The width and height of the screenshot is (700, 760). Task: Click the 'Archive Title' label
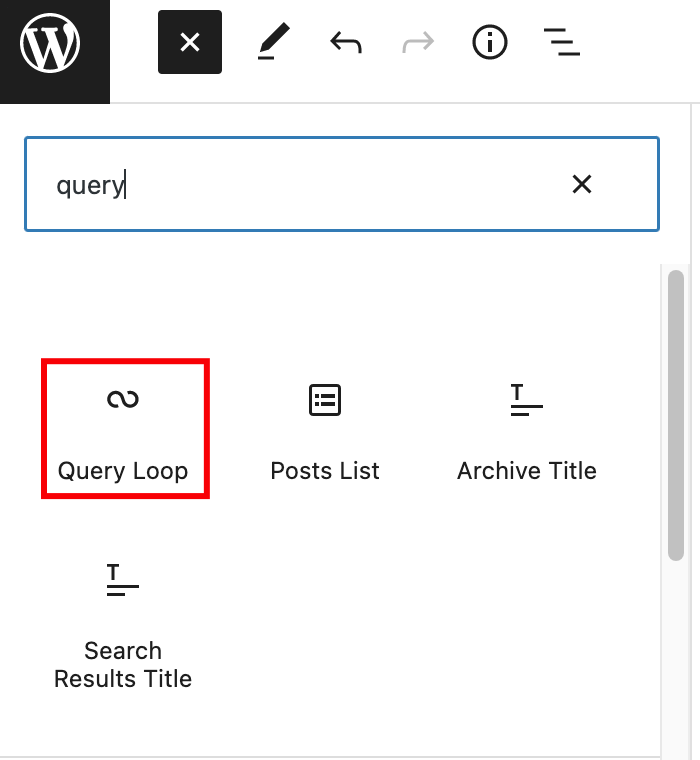[x=527, y=471]
